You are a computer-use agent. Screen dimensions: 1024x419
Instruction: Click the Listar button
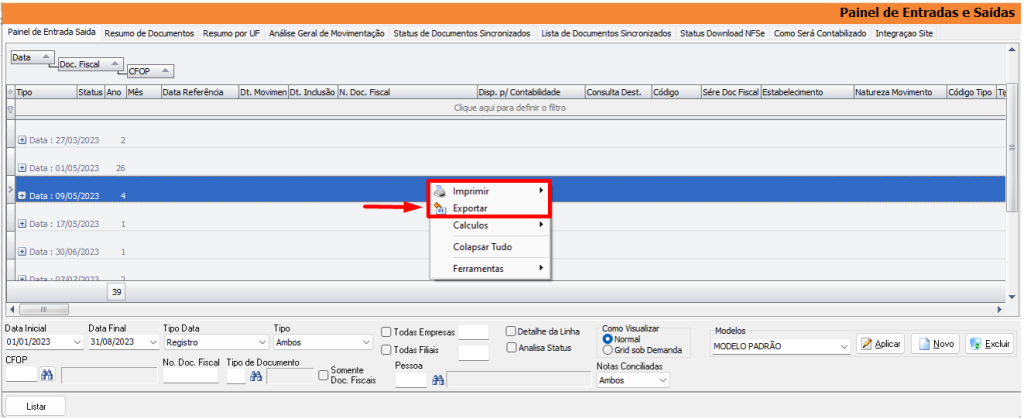tap(36, 406)
